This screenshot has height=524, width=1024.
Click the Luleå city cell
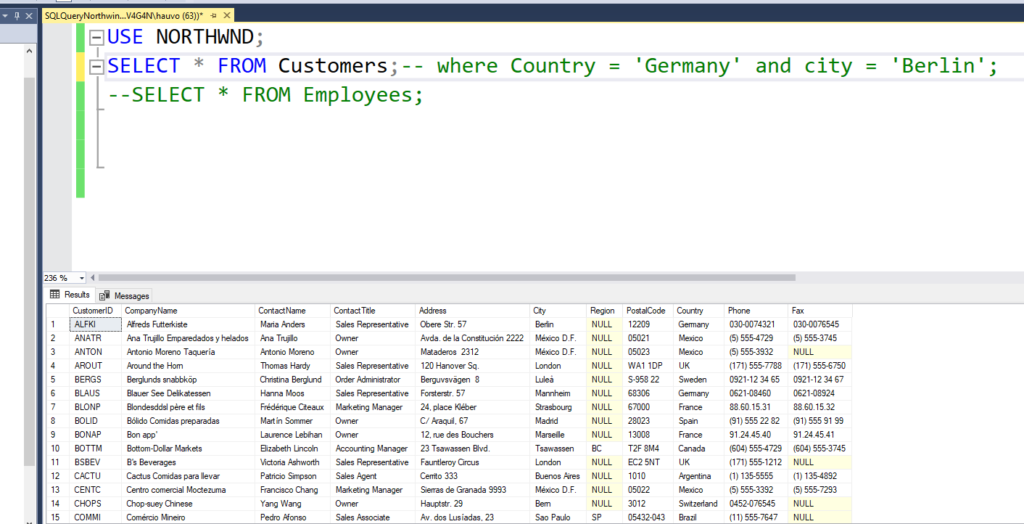pos(558,379)
